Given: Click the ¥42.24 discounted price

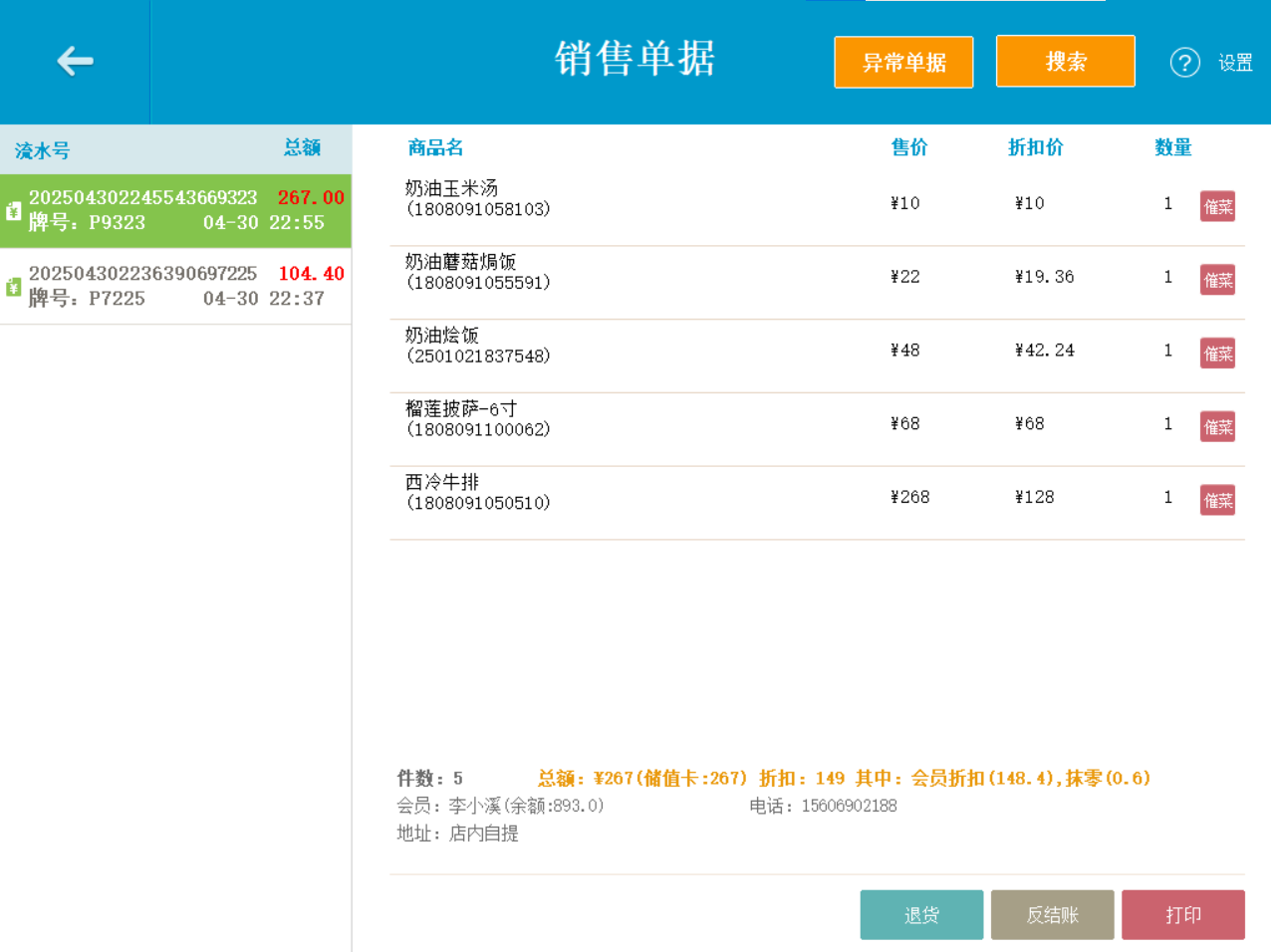Looking at the screenshot, I should [x=1044, y=351].
